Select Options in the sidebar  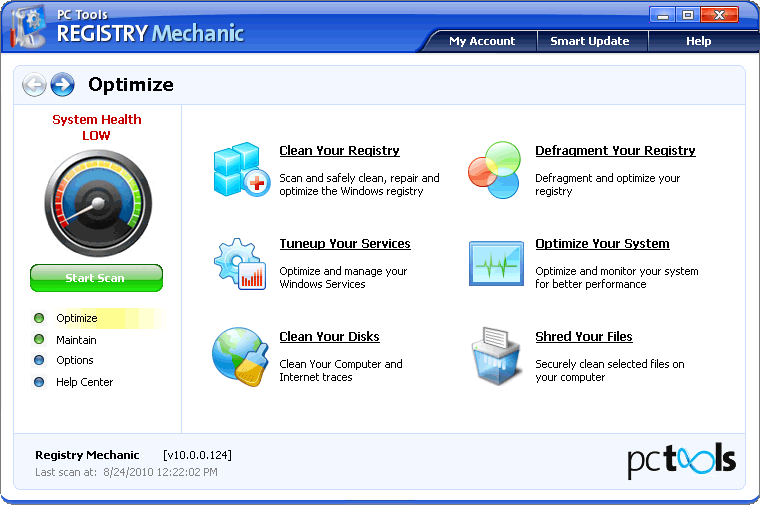click(x=75, y=360)
